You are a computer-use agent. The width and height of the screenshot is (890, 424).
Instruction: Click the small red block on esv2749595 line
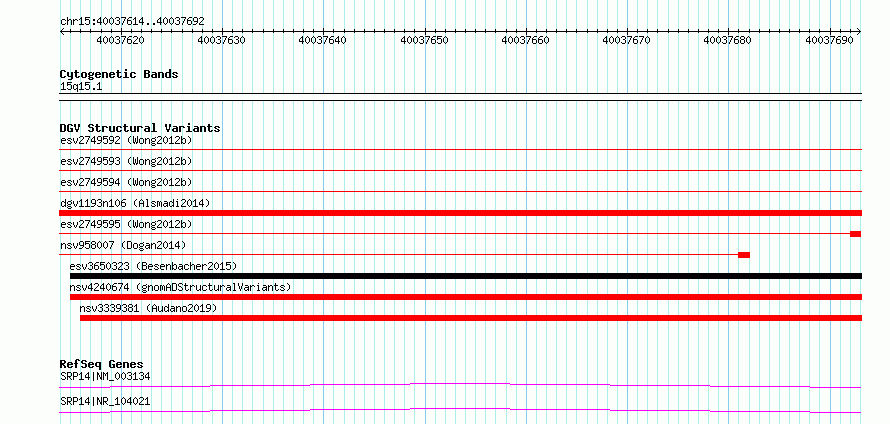[855, 234]
